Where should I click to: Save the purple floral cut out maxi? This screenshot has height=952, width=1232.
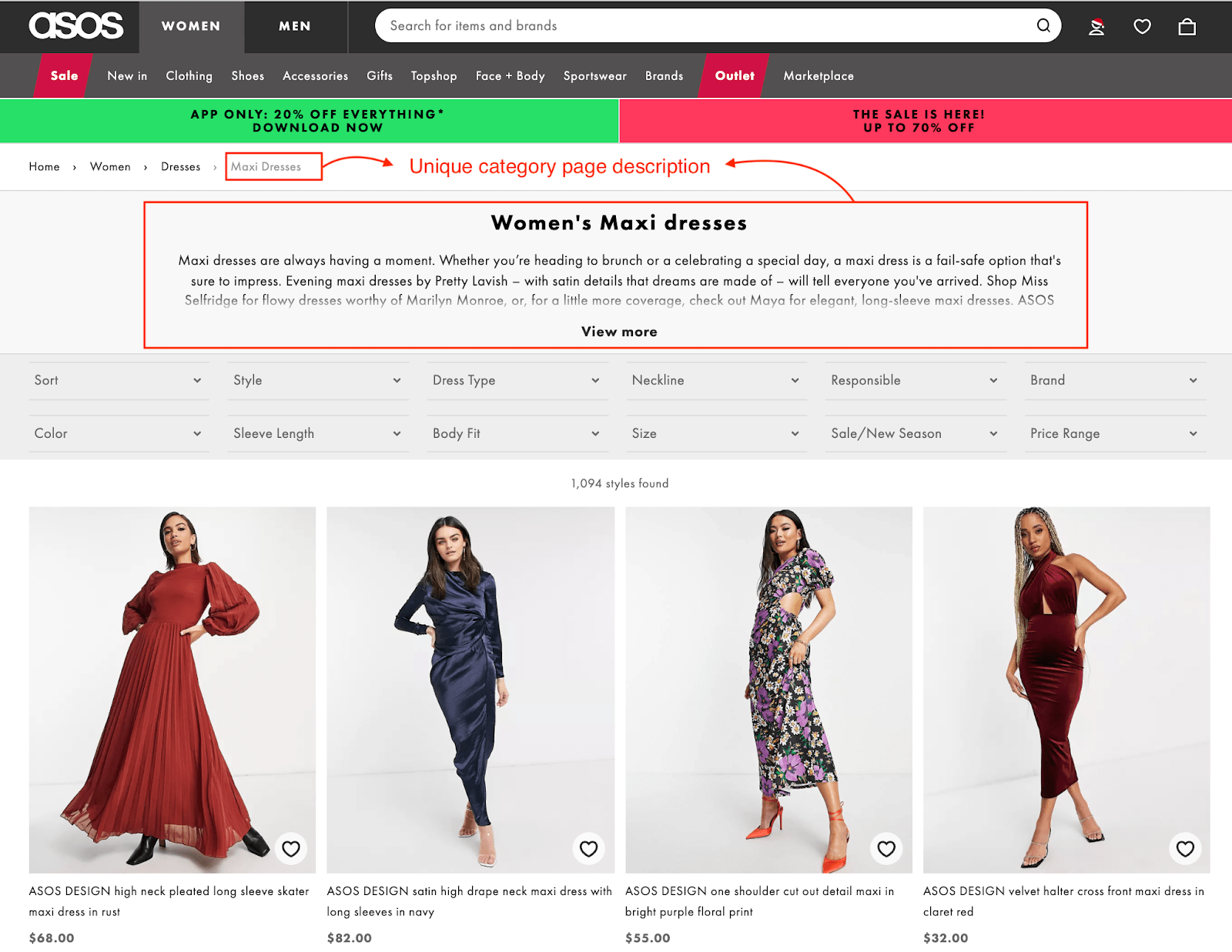point(887,848)
